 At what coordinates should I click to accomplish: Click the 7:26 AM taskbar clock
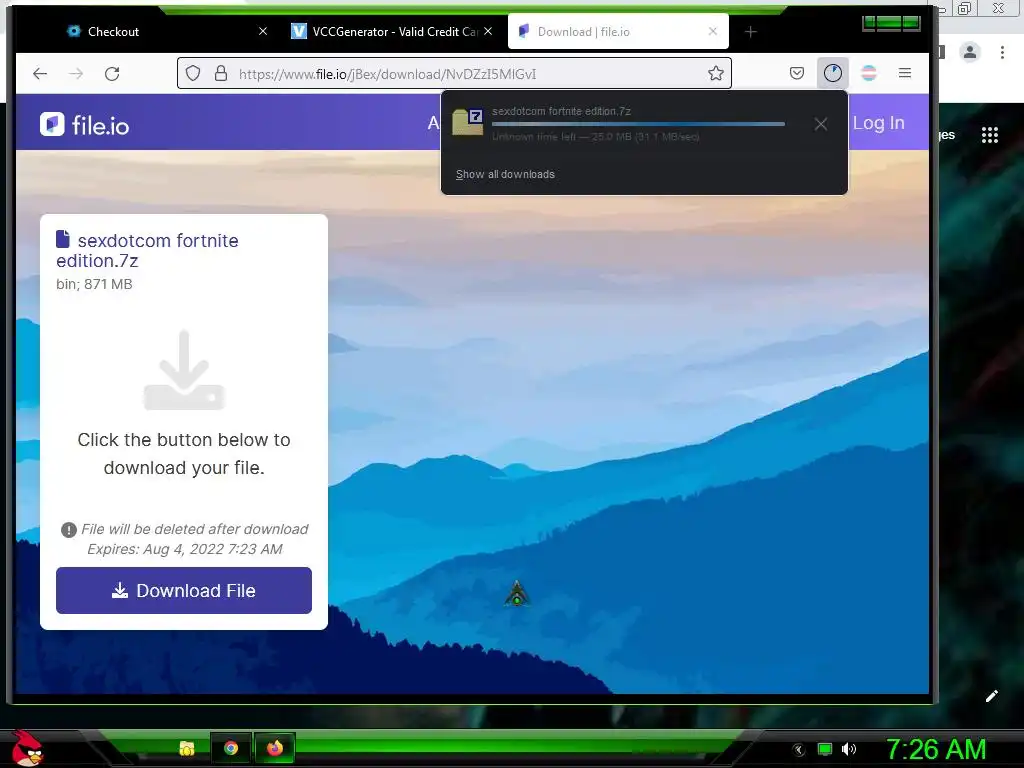935,749
